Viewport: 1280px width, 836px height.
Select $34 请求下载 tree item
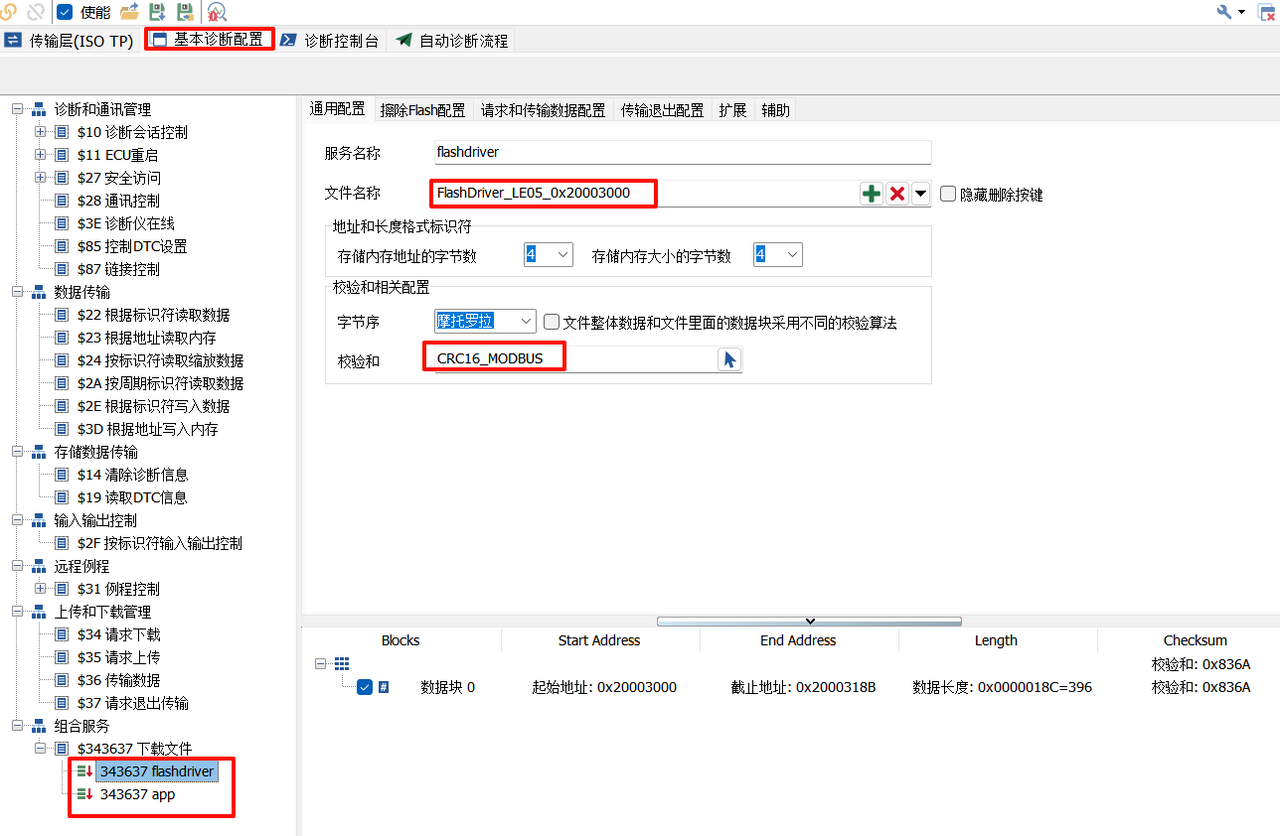[x=118, y=634]
